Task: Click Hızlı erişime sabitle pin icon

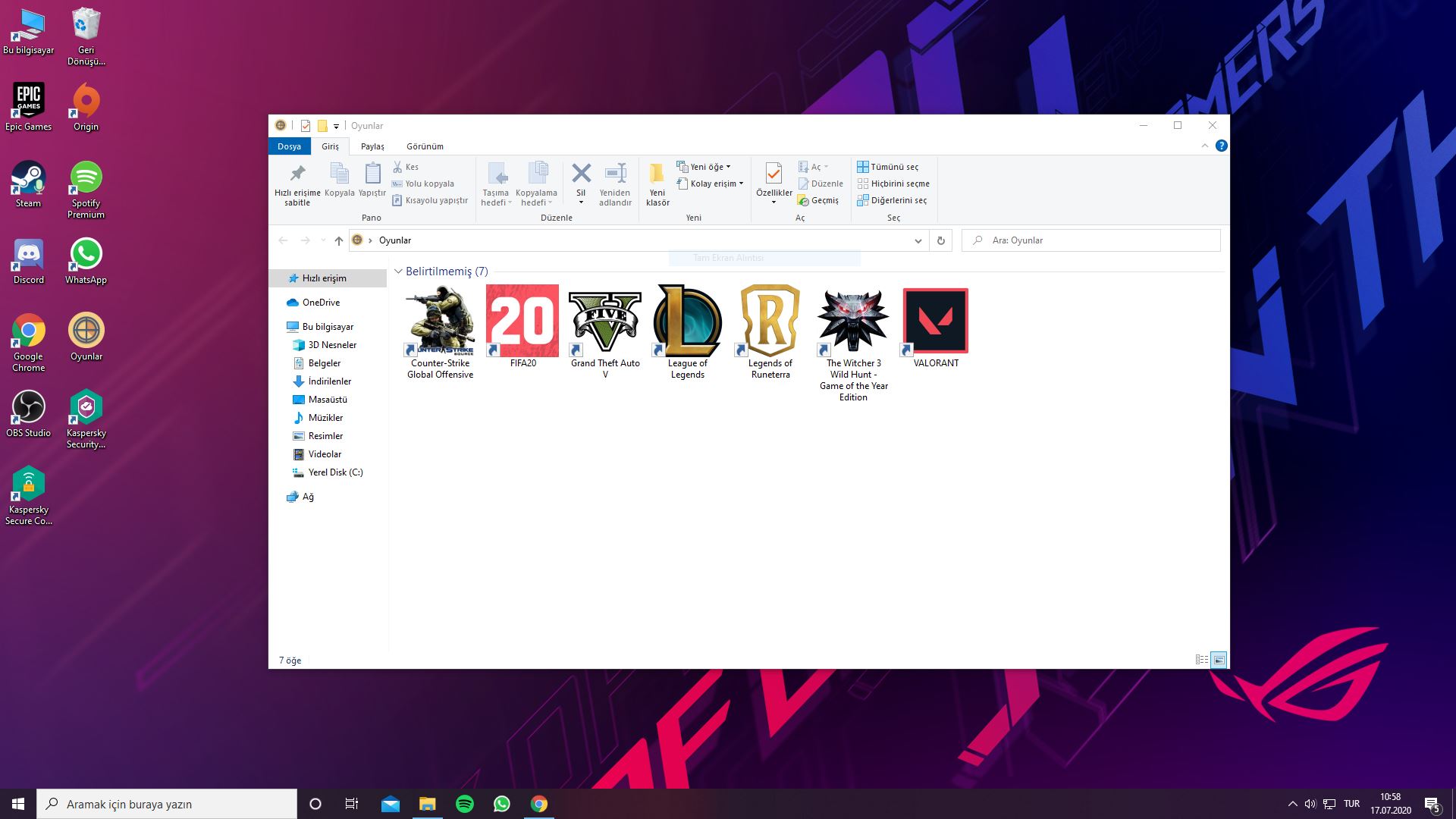Action: click(x=297, y=174)
